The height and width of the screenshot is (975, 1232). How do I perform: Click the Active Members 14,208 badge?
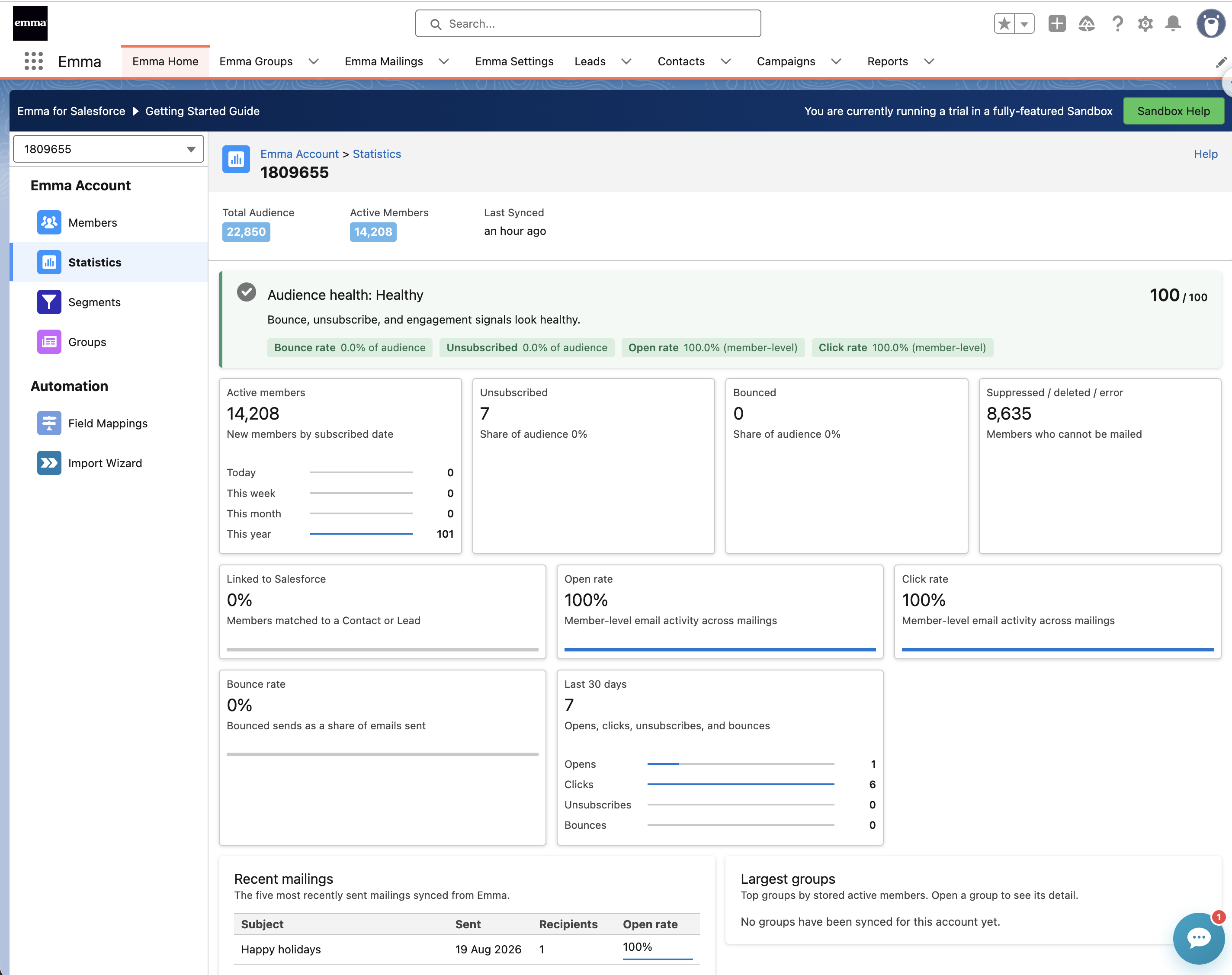pyautogui.click(x=373, y=232)
